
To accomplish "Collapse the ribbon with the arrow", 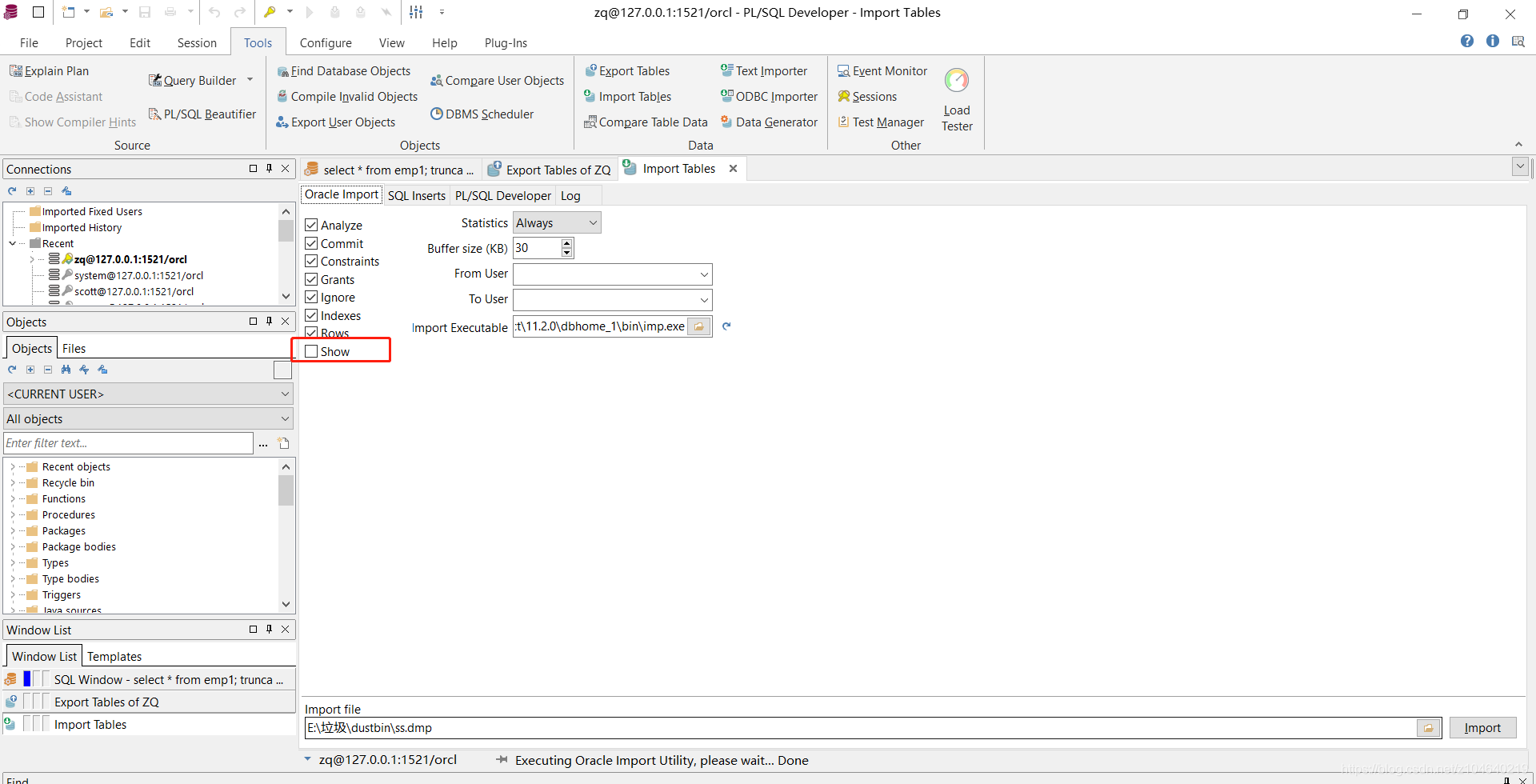I will pos(1518,144).
